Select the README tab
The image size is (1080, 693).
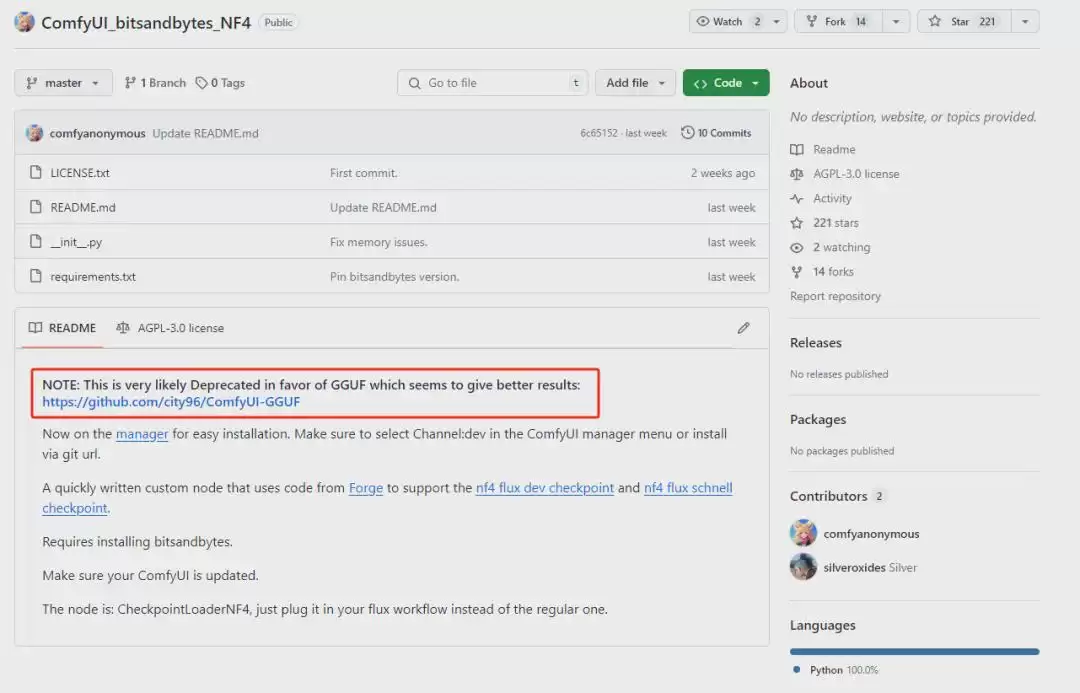[62, 328]
